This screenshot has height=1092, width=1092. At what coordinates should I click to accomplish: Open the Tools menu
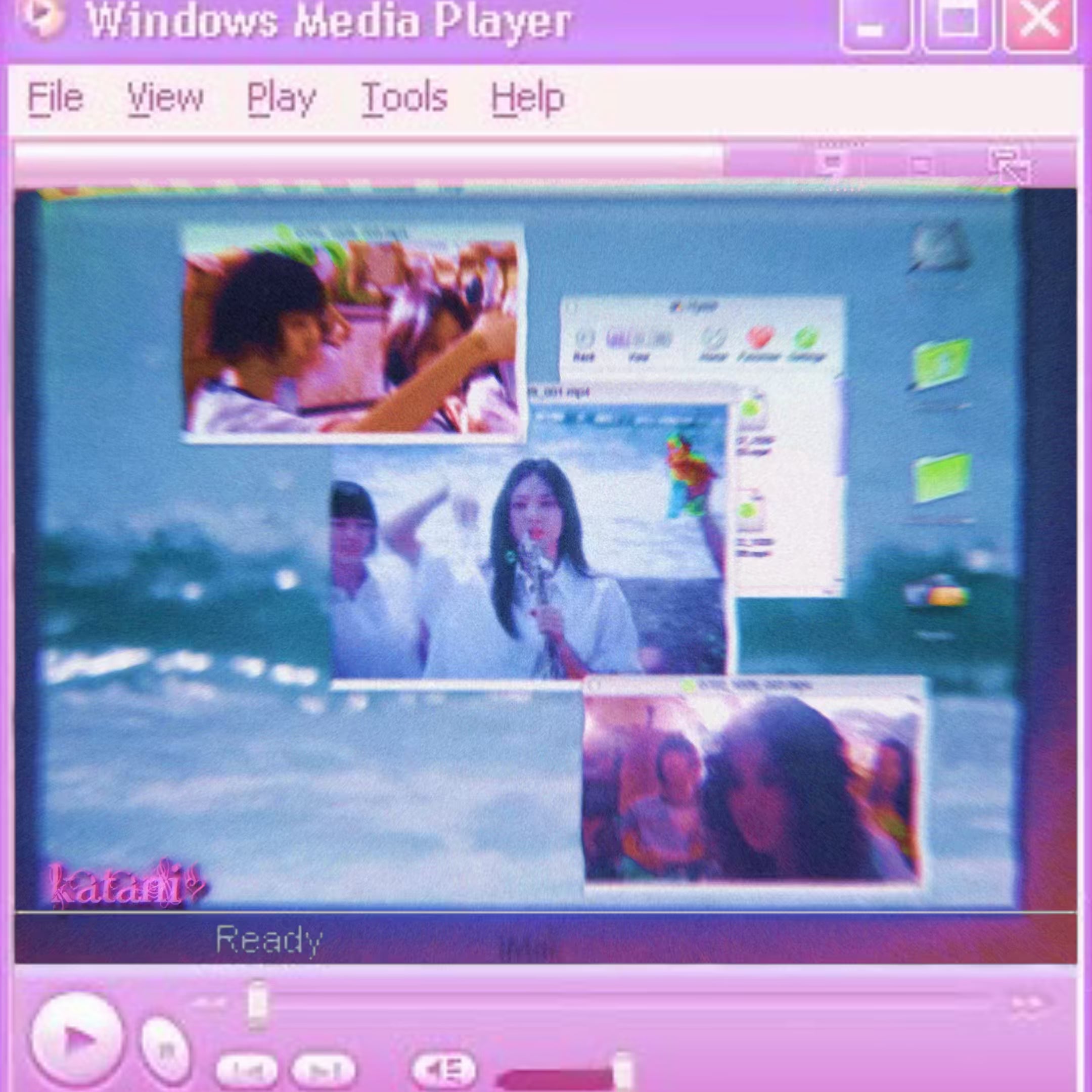pyautogui.click(x=404, y=98)
